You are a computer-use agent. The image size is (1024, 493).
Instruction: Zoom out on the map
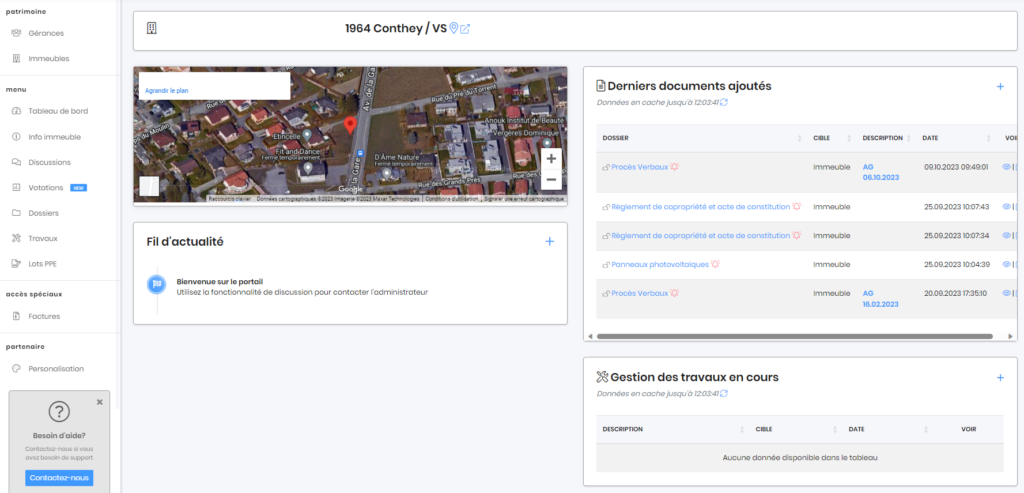pyautogui.click(x=551, y=180)
